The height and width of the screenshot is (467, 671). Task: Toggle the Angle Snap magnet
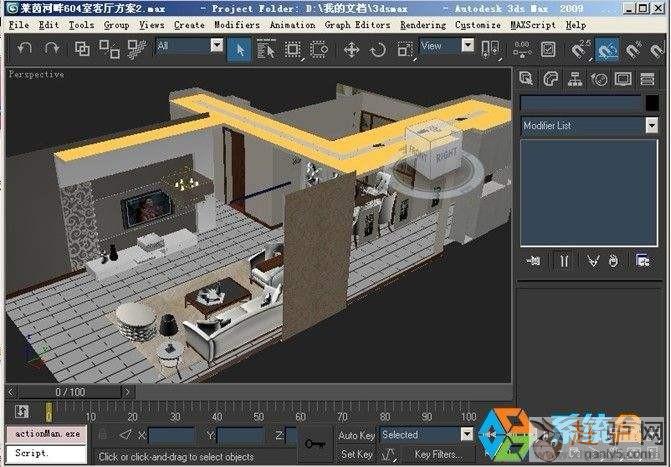click(607, 48)
